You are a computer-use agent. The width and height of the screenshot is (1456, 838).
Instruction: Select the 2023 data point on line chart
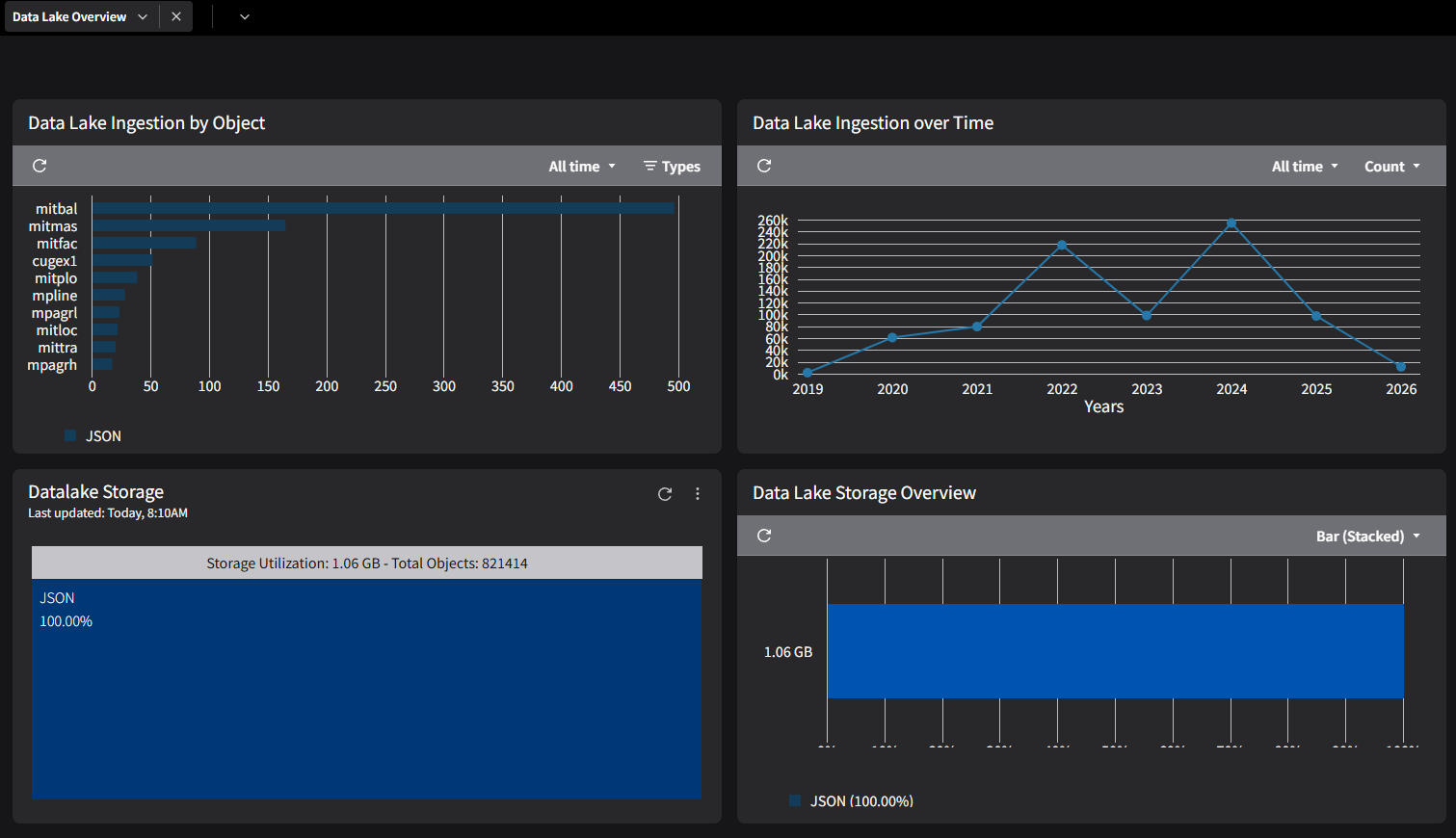(1147, 316)
